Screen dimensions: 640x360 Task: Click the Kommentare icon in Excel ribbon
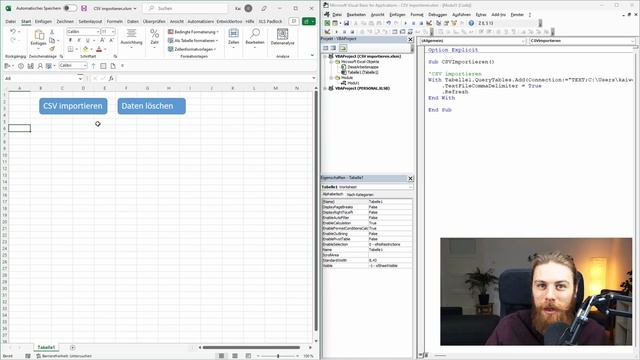(294, 21)
